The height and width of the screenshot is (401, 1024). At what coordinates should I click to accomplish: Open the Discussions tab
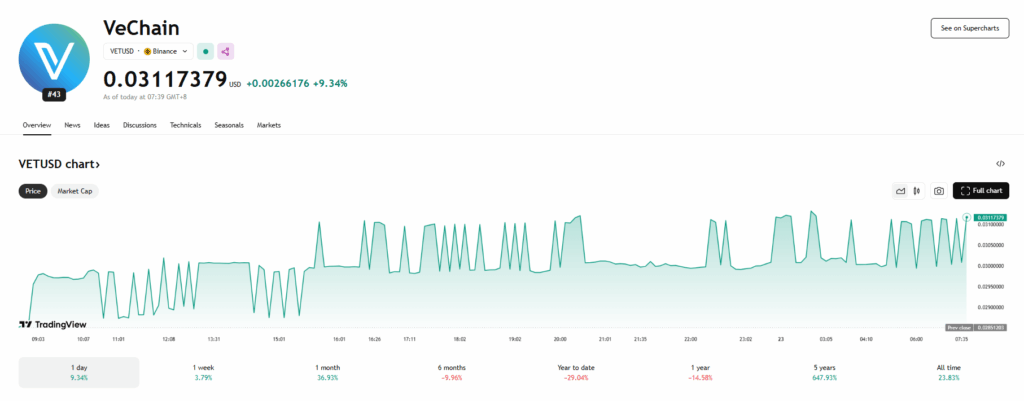coord(140,125)
